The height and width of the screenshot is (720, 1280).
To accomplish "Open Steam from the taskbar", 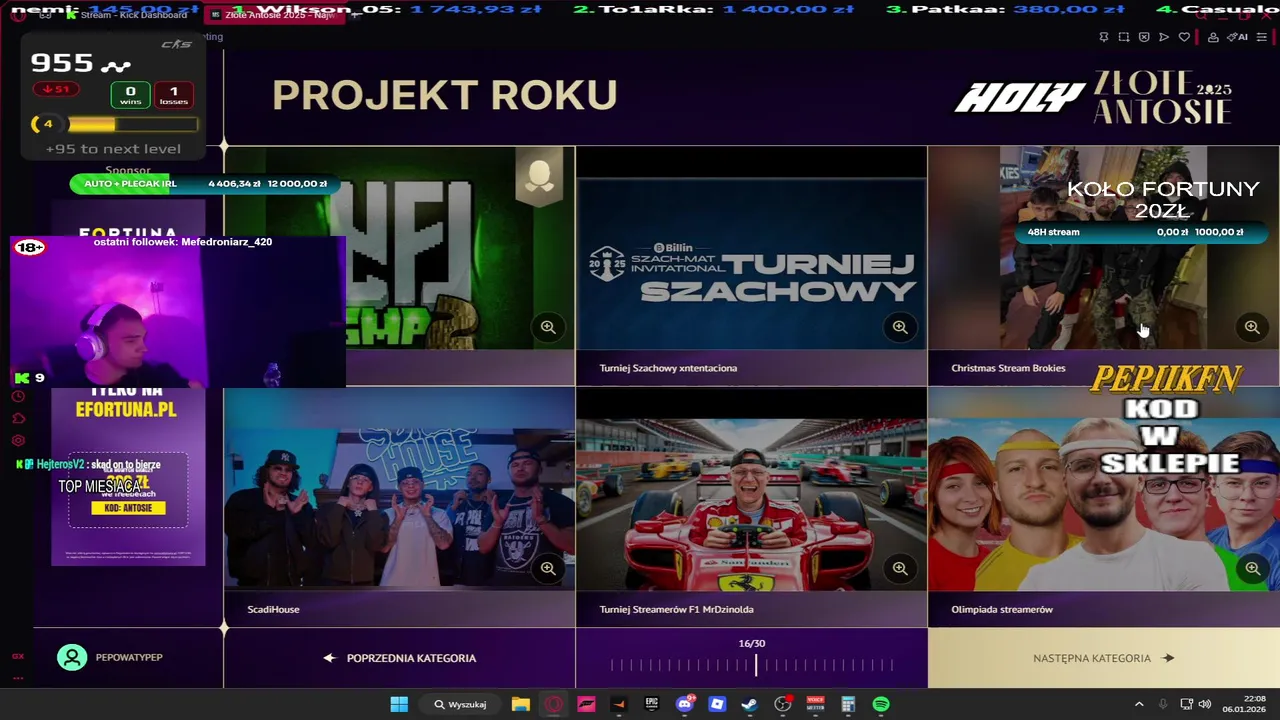I will pyautogui.click(x=750, y=704).
